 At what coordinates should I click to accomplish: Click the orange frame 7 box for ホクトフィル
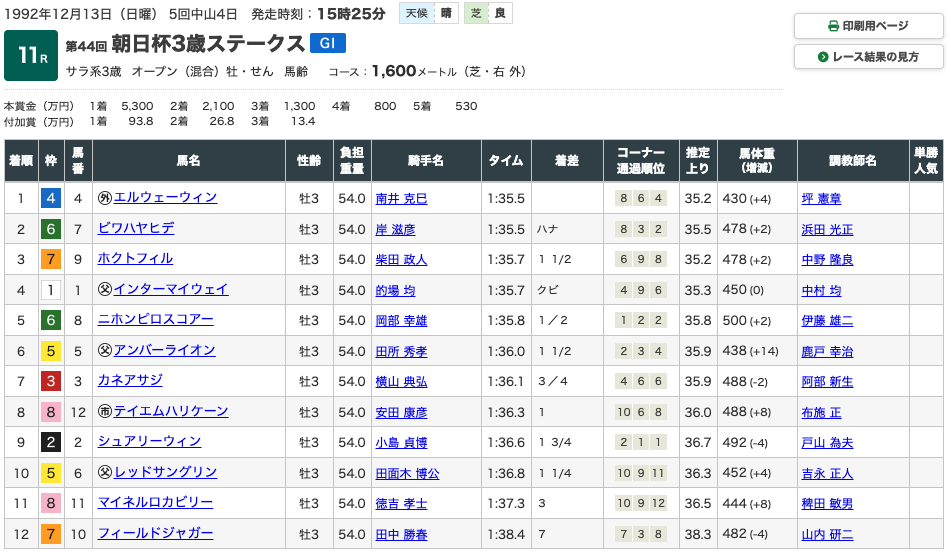[x=50, y=260]
